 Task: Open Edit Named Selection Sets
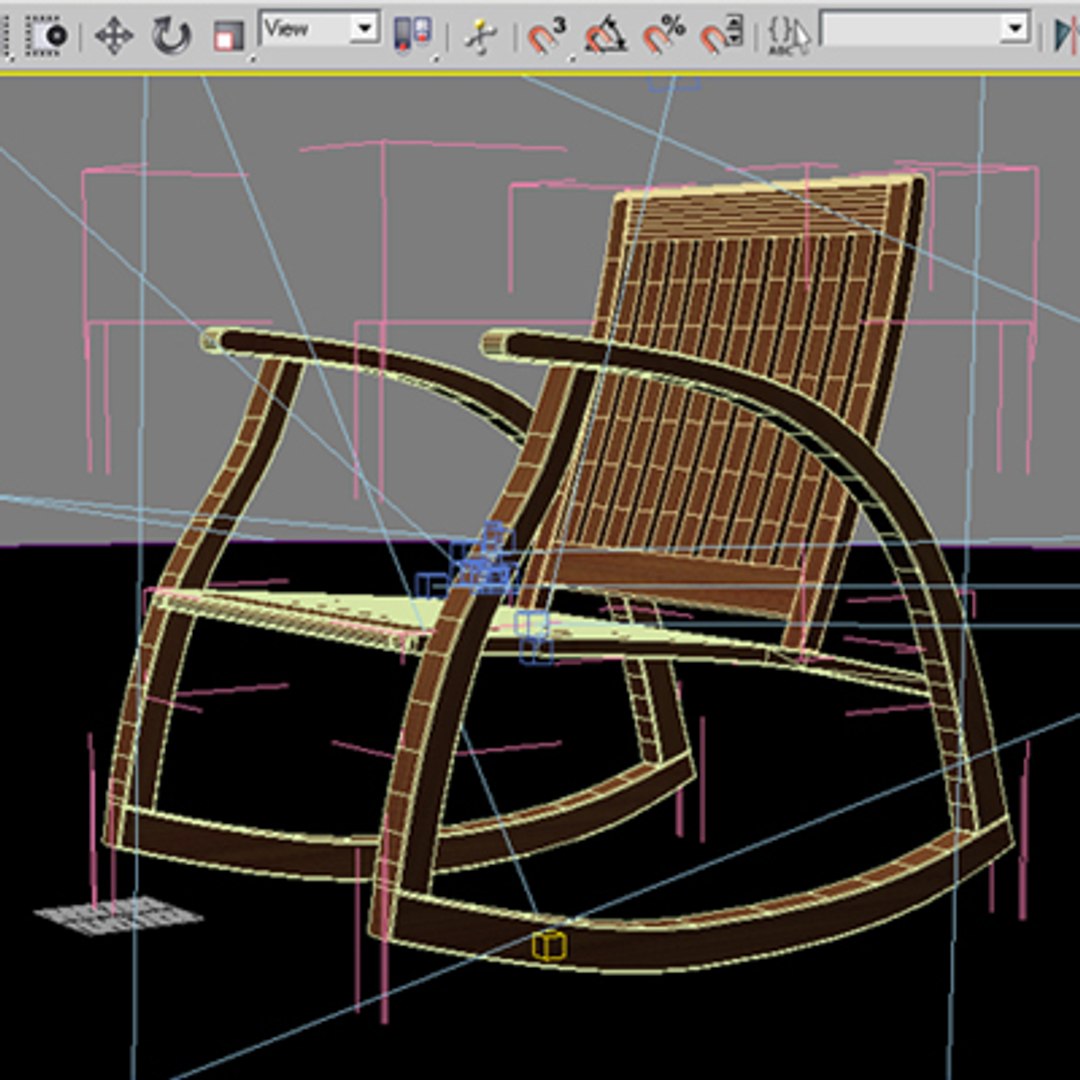pyautogui.click(x=788, y=36)
